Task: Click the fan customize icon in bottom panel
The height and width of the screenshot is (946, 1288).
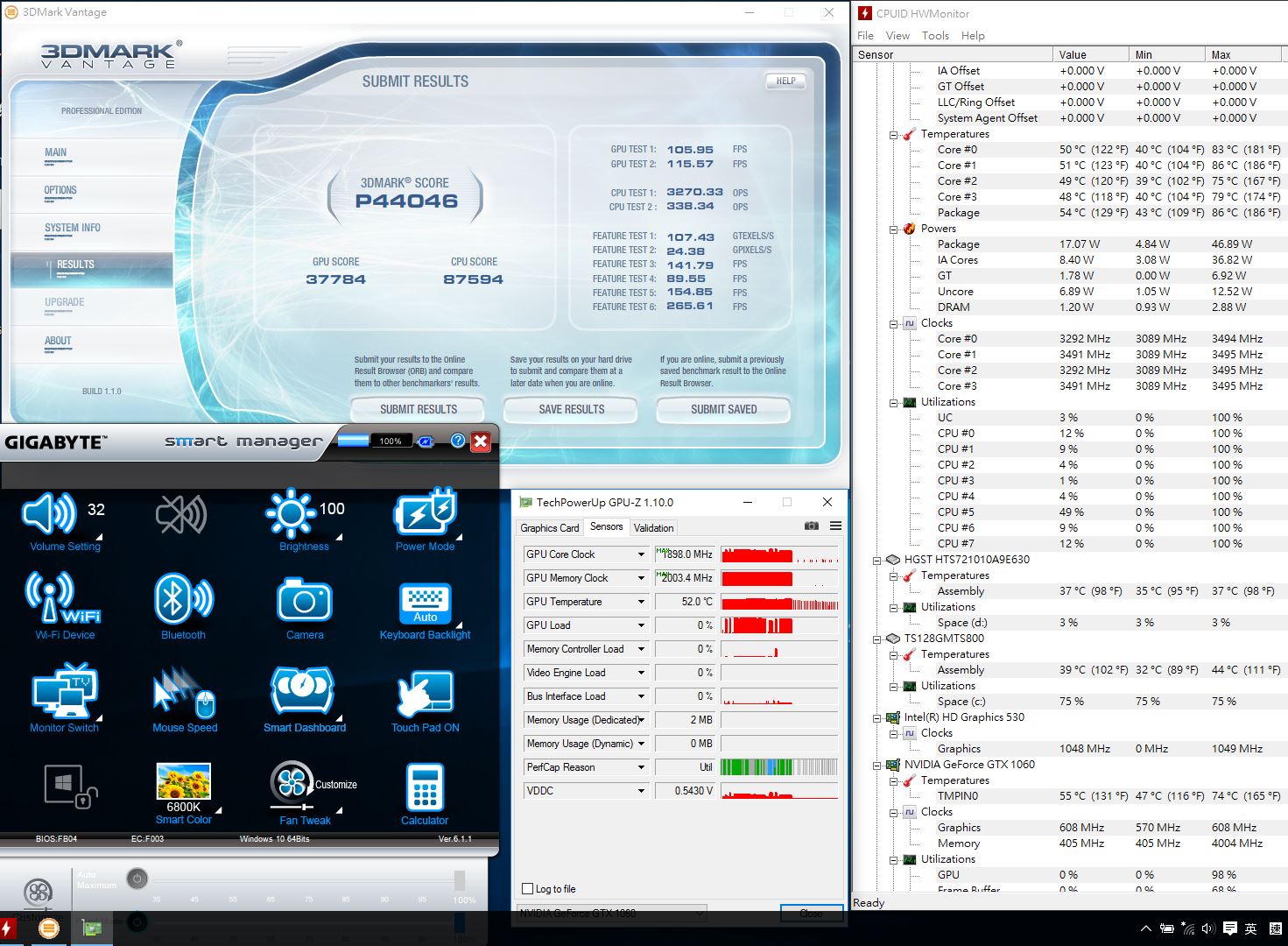Action: (39, 893)
